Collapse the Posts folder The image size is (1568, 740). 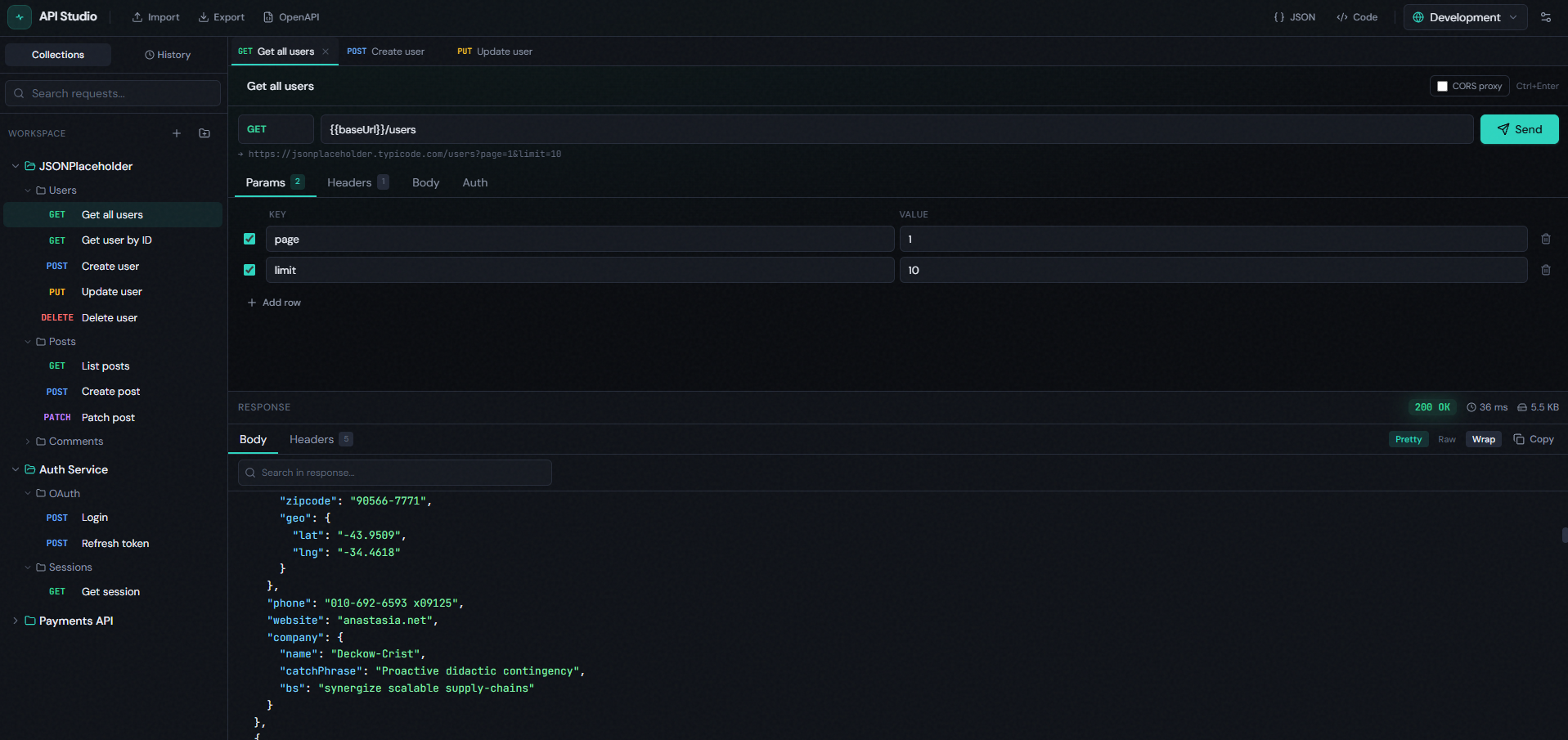(28, 342)
